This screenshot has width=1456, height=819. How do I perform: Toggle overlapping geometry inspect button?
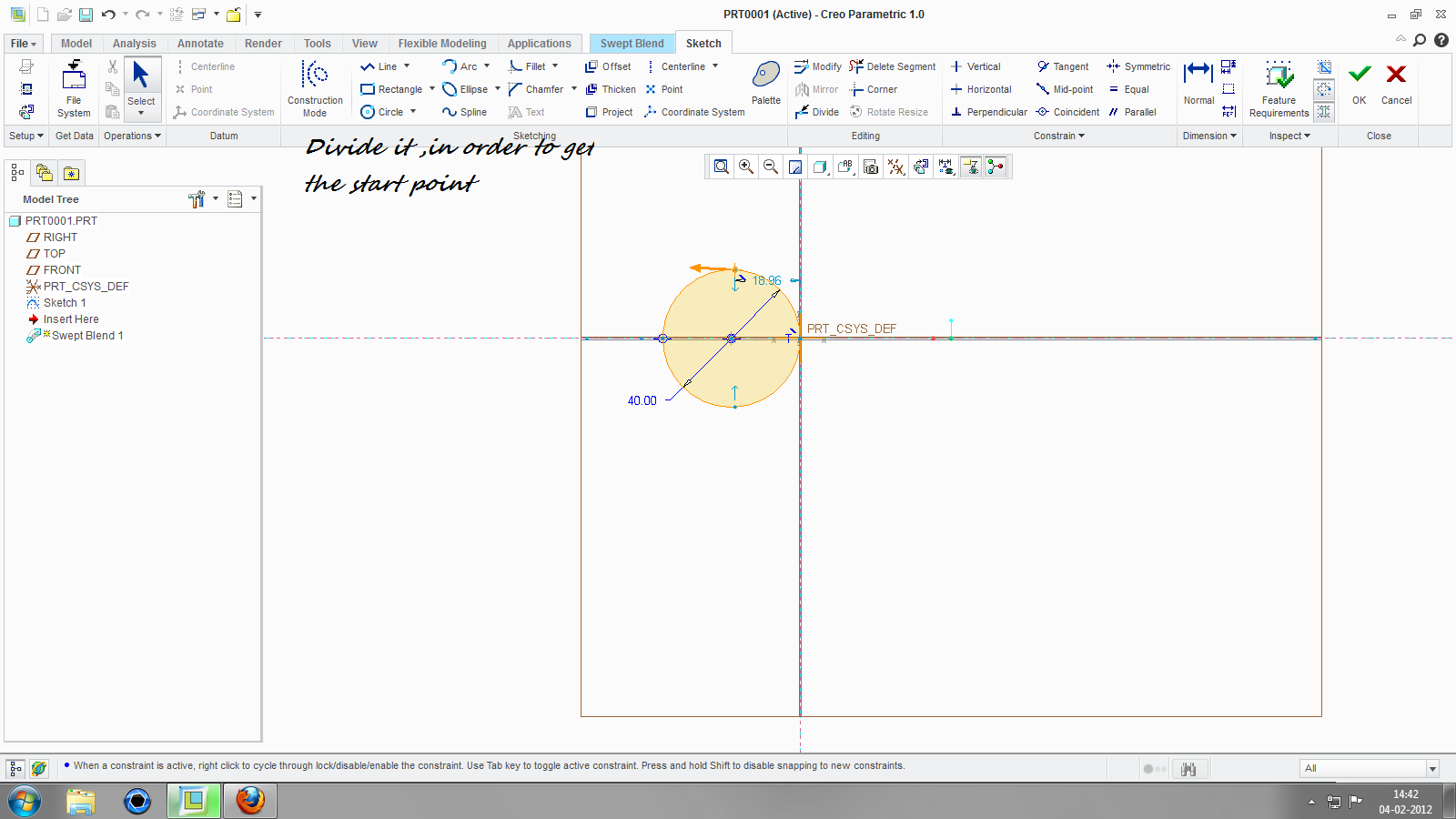tap(1324, 112)
